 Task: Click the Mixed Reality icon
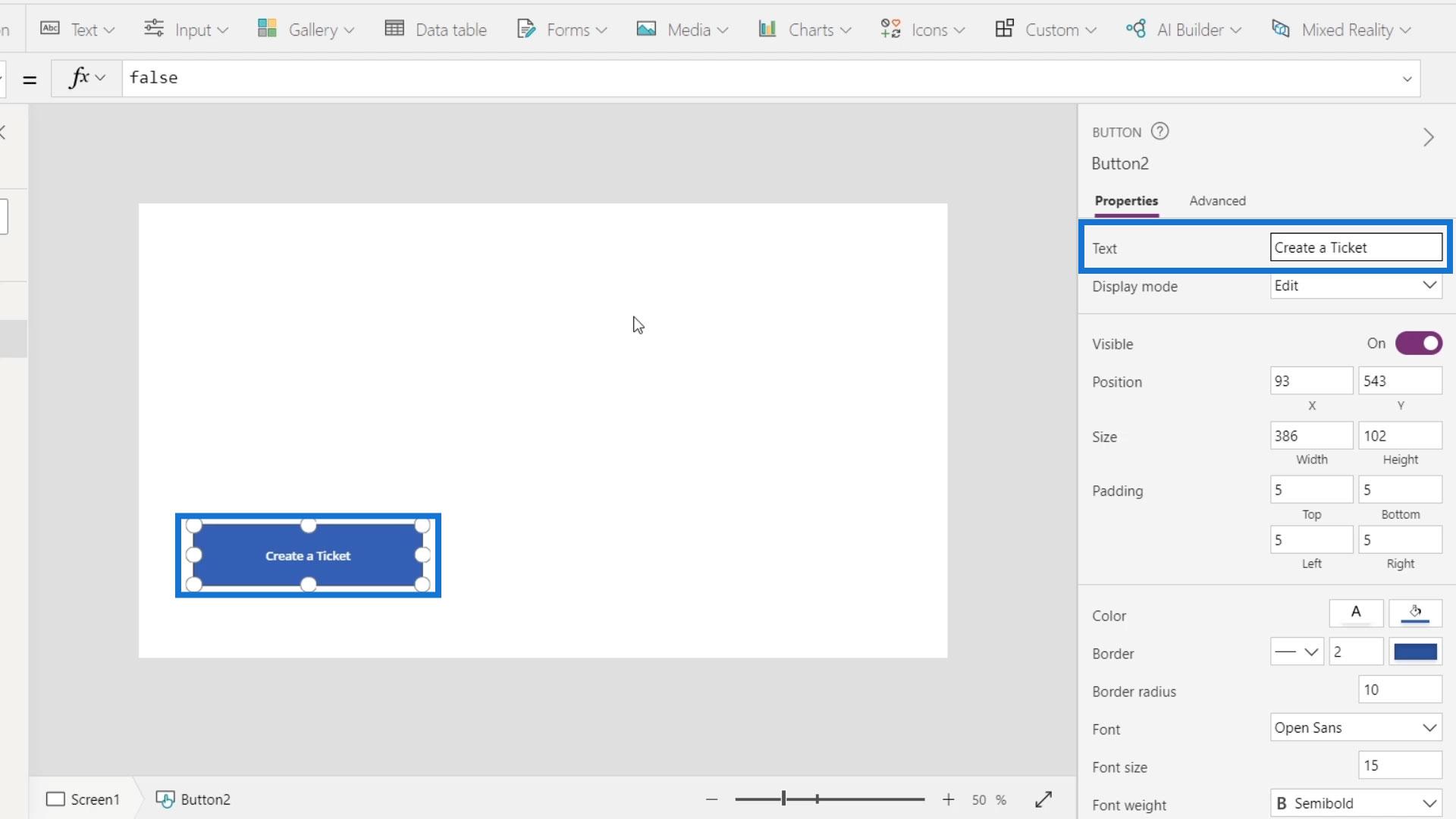point(1281,29)
